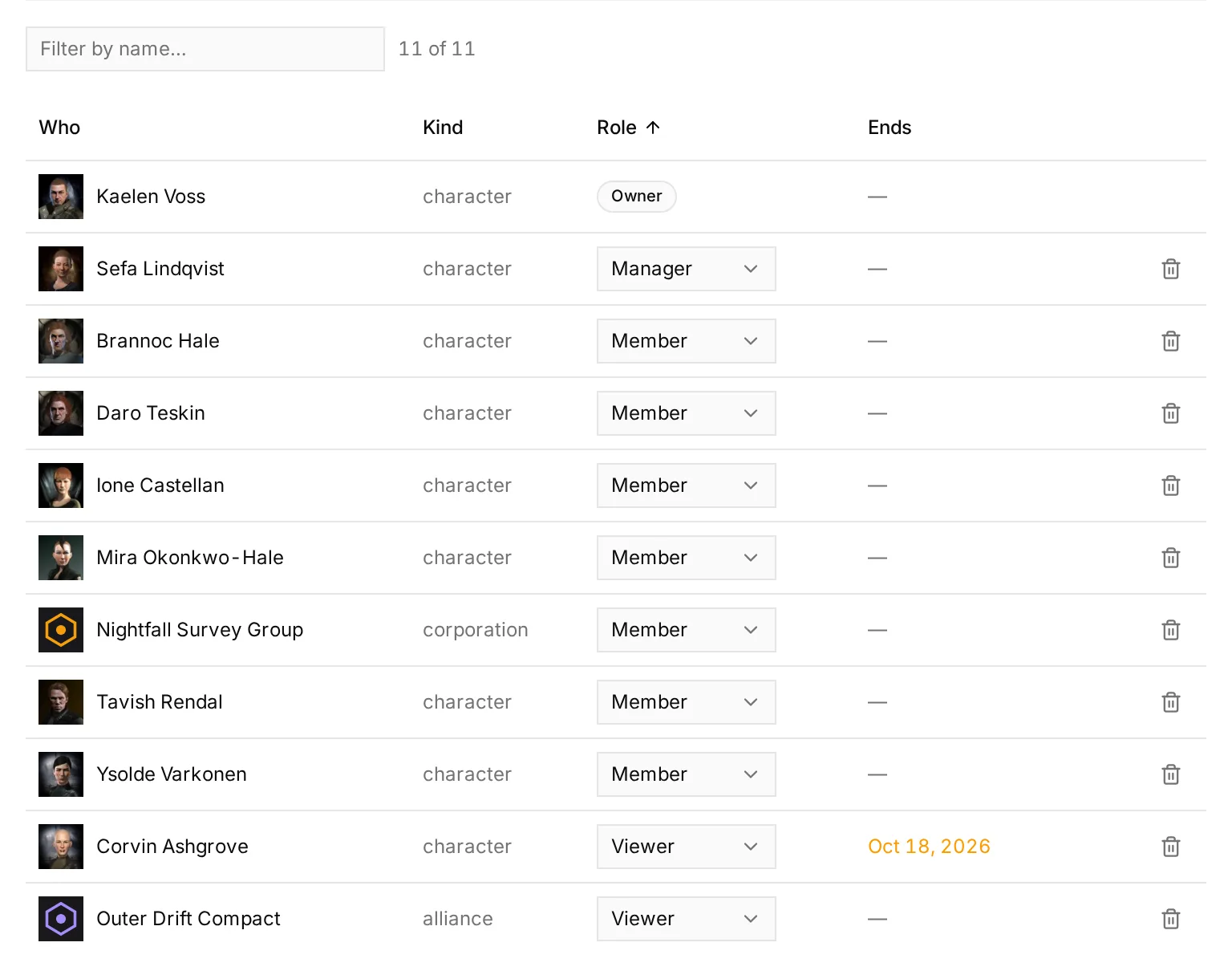Sort by the Kind column header
The image size is (1232, 979).
[x=443, y=128]
